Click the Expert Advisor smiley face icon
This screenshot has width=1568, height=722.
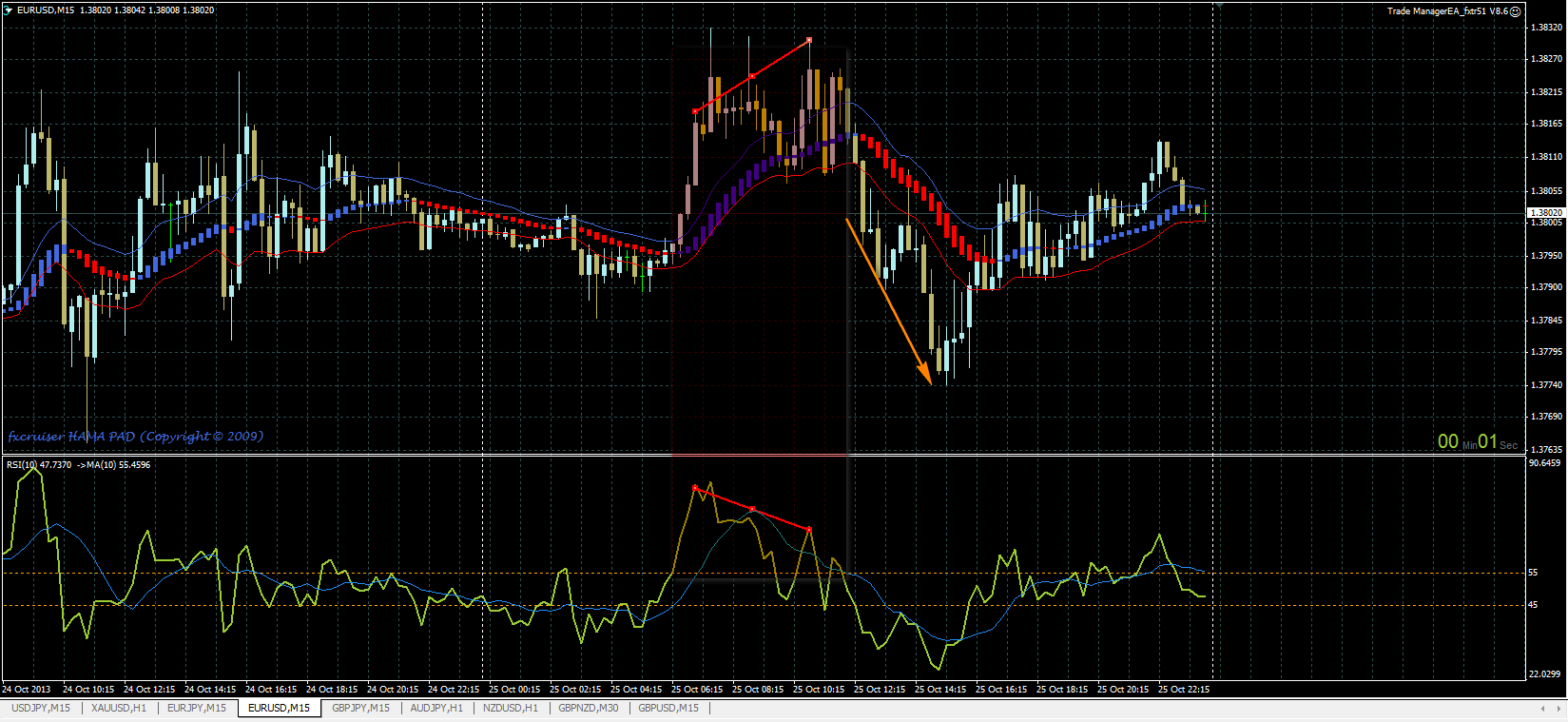1516,11
